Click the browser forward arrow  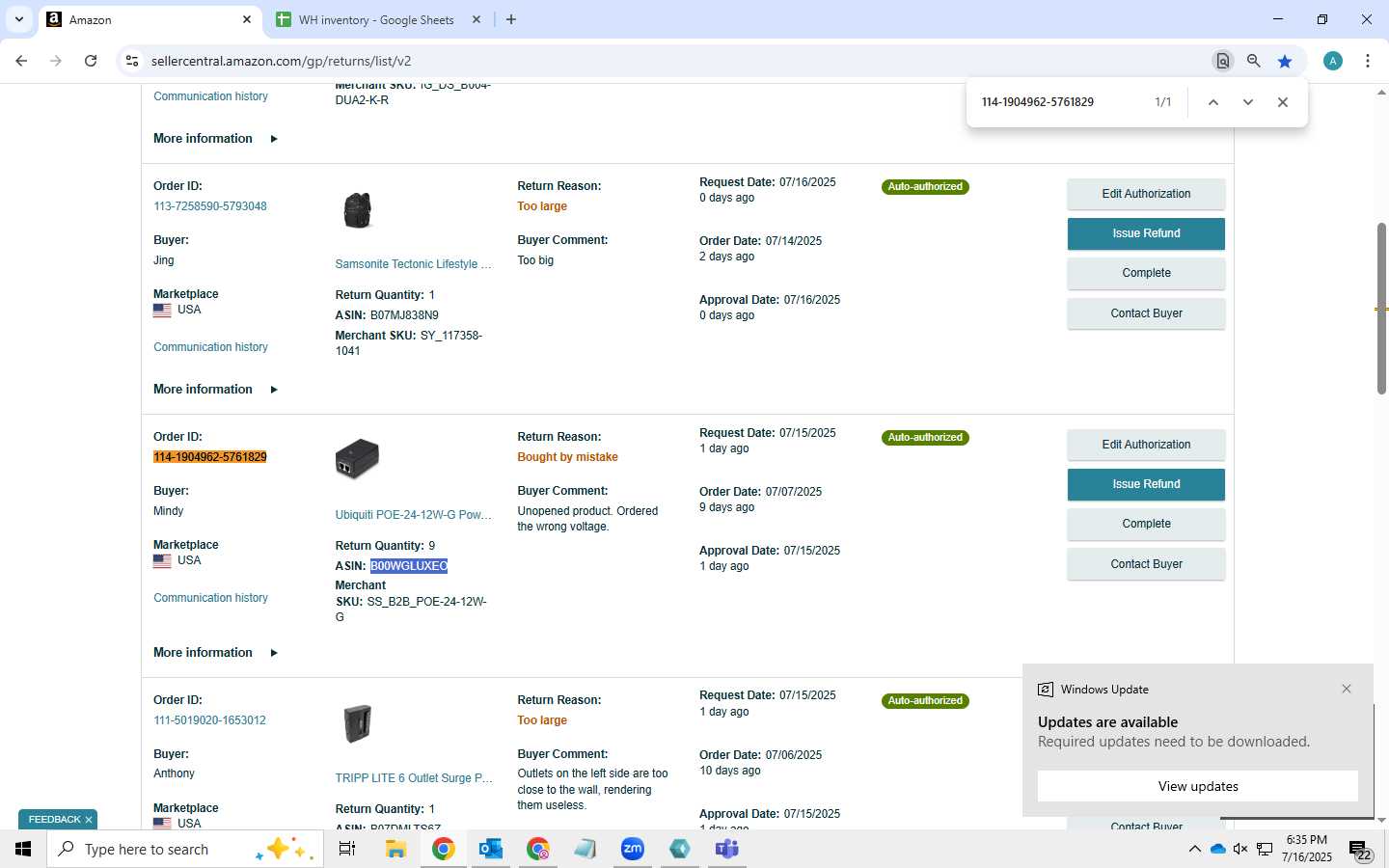click(x=56, y=61)
